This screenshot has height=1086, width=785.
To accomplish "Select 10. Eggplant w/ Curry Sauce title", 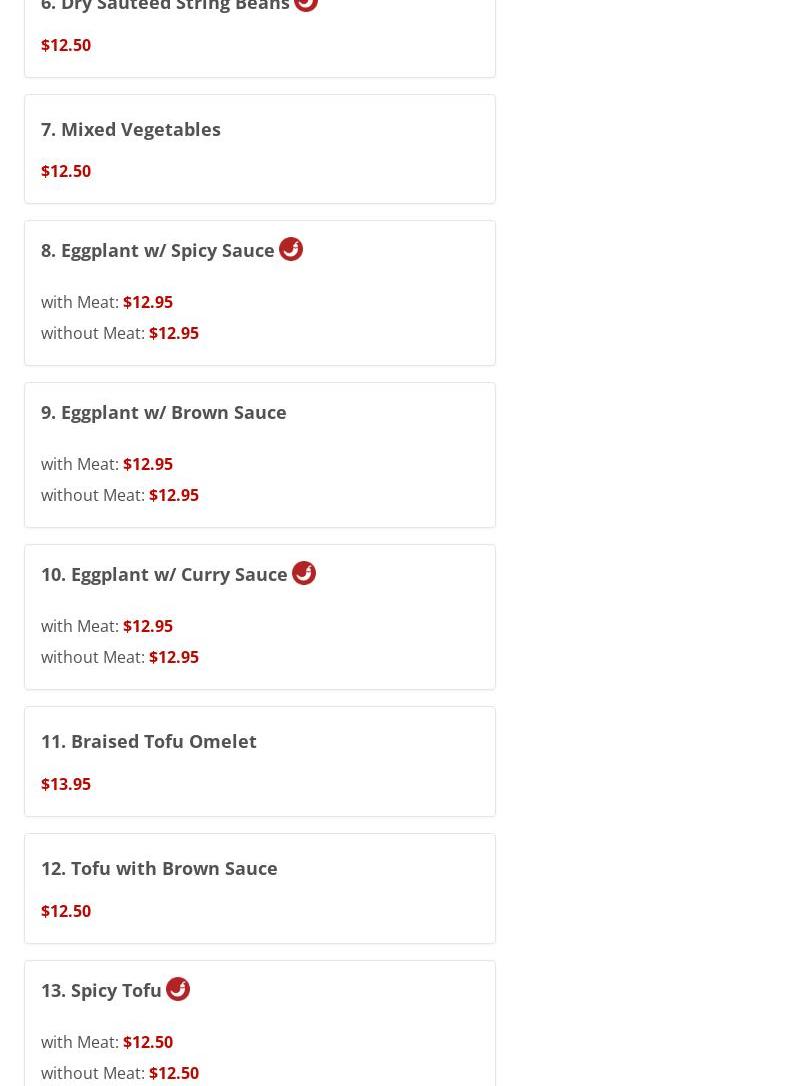I will point(164,574).
